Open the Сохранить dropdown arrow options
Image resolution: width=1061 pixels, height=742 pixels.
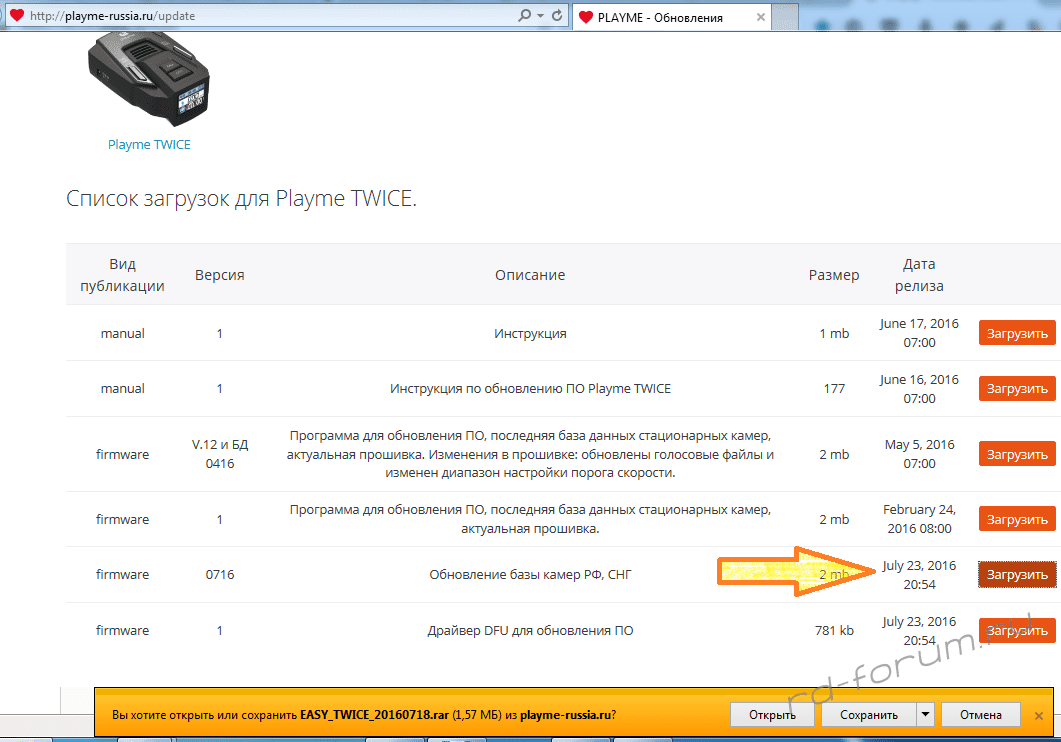tap(925, 715)
